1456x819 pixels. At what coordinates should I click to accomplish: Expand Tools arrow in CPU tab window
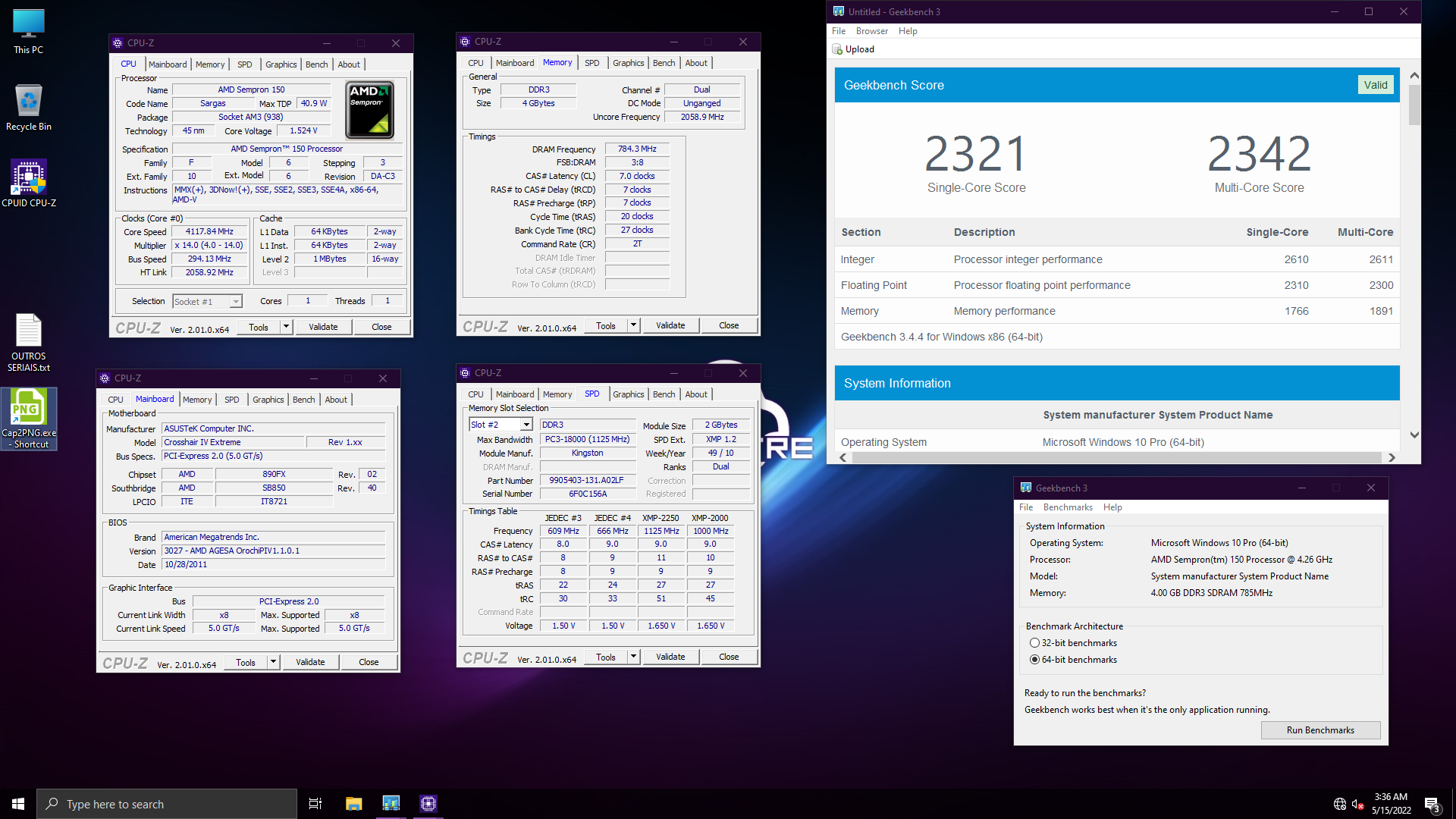coord(286,327)
